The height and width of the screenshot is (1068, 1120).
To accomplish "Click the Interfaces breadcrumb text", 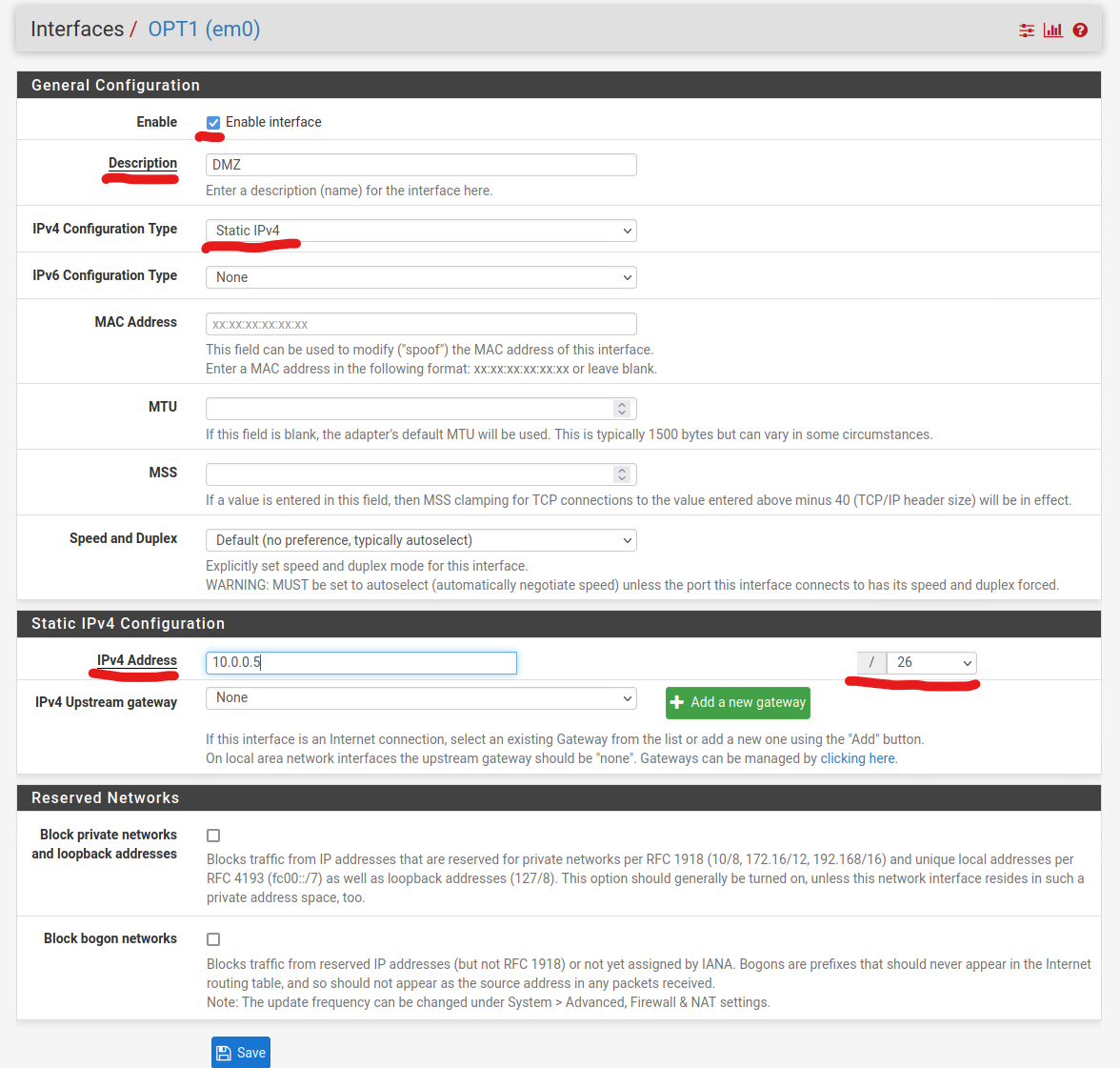I will click(x=77, y=30).
